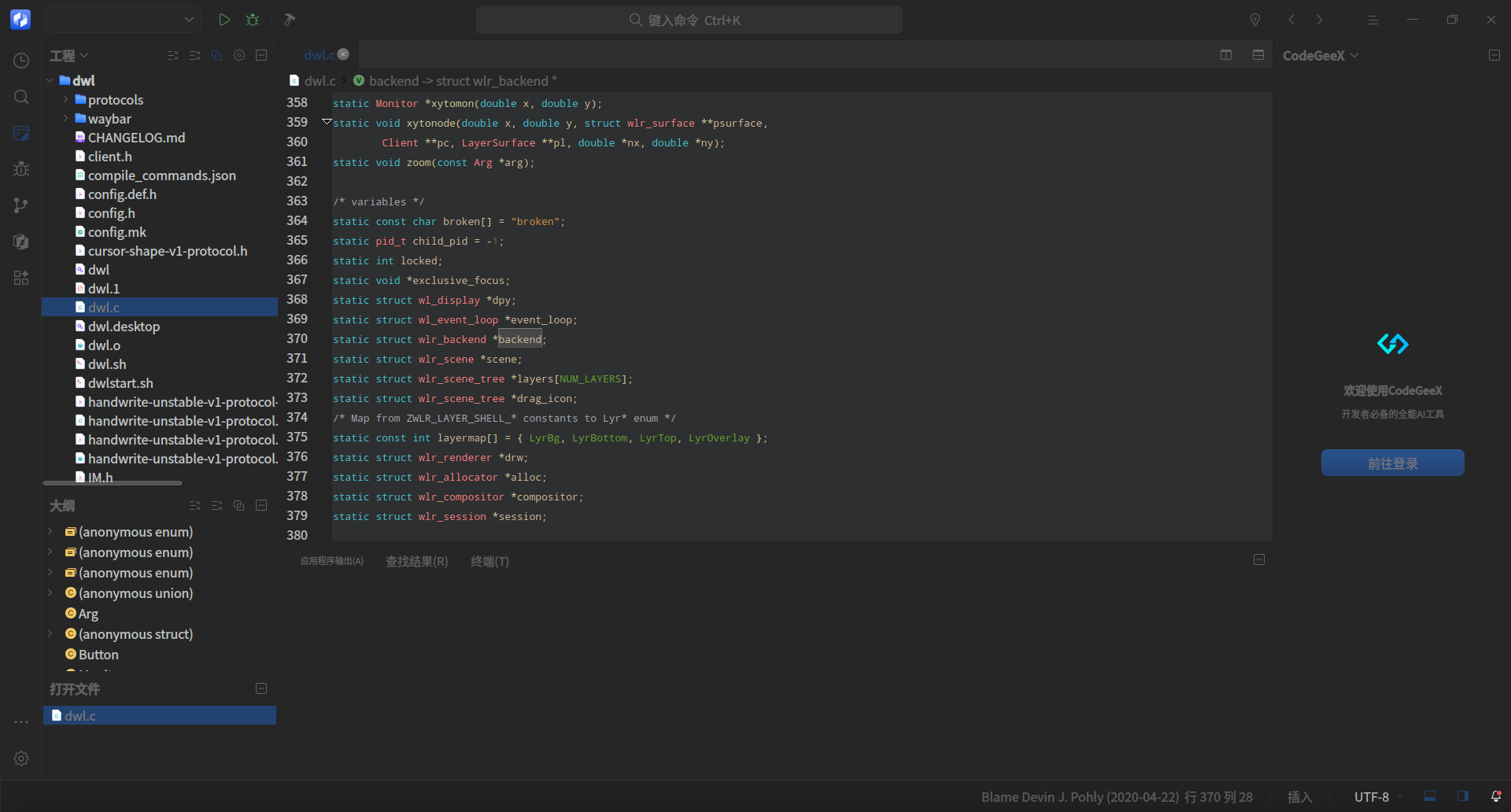Switch to the 应用程序输出 tab
The image size is (1511, 812).
point(332,561)
